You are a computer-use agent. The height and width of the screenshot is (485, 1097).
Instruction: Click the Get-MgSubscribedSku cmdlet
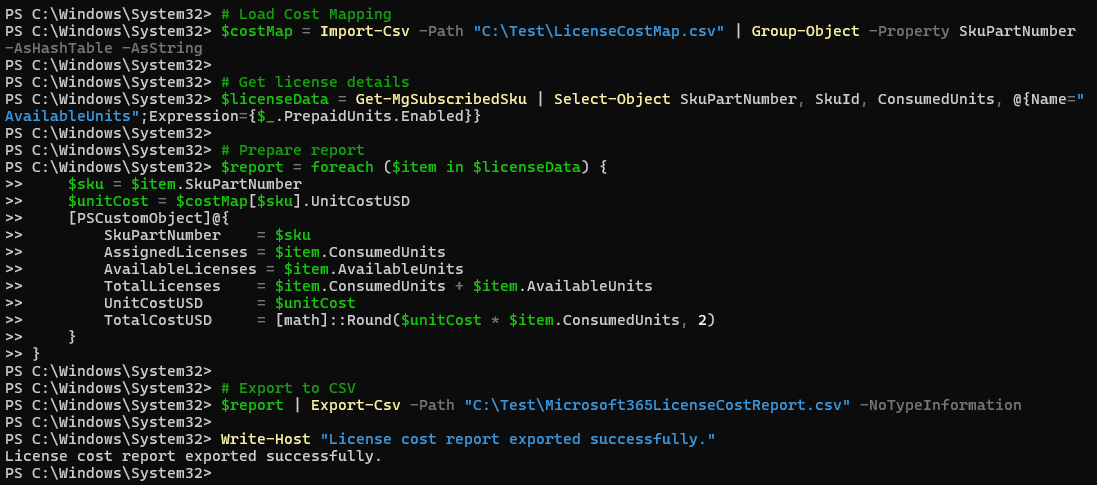pyautogui.click(x=441, y=99)
